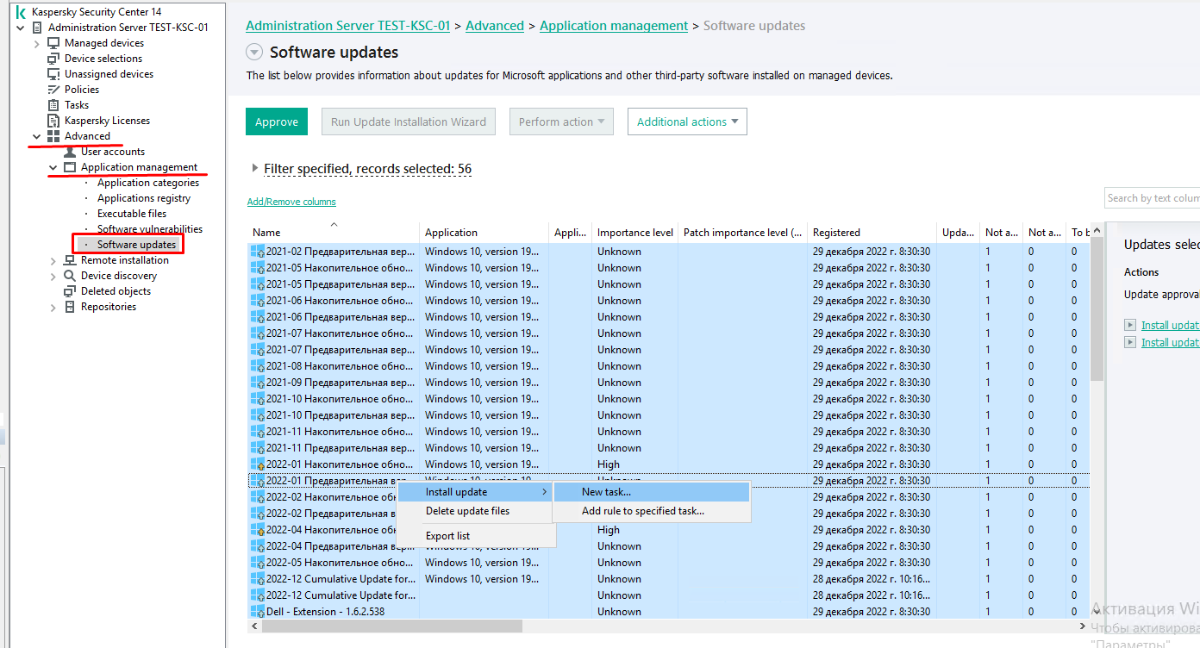Click the Managed devices monitor icon
This screenshot has width=1200, height=648.
pos(54,43)
